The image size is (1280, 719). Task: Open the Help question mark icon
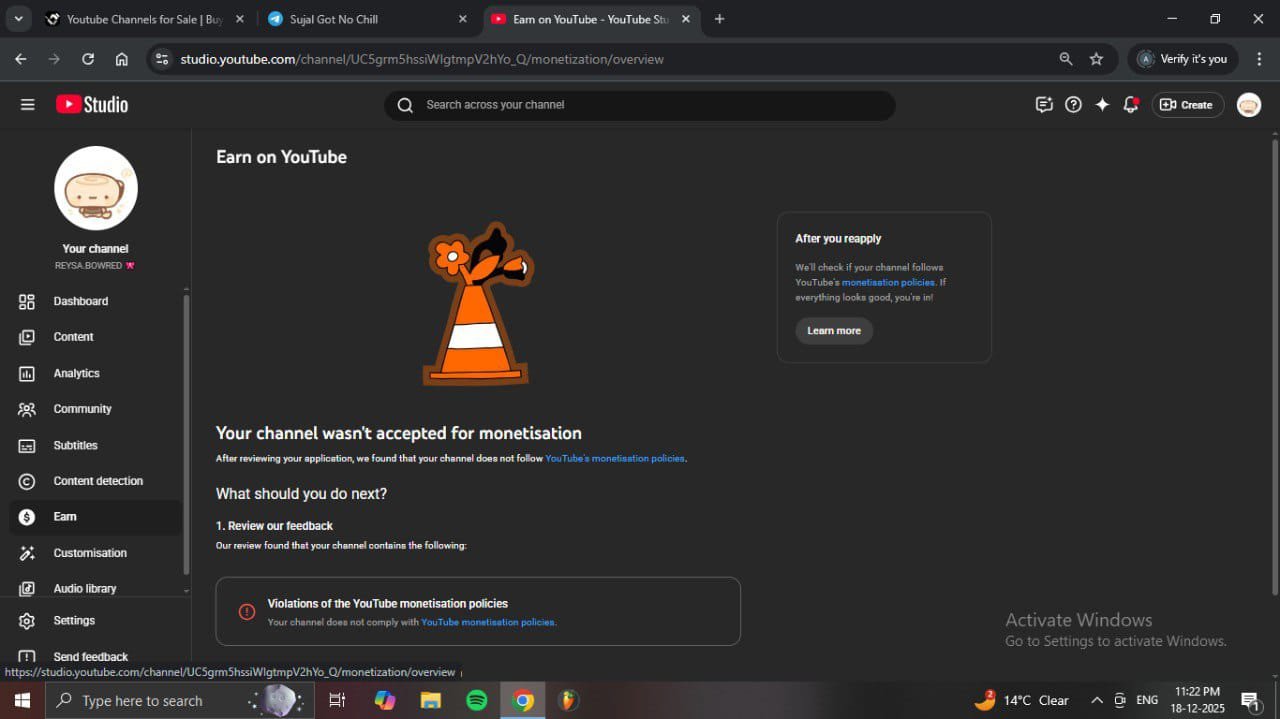pos(1073,105)
